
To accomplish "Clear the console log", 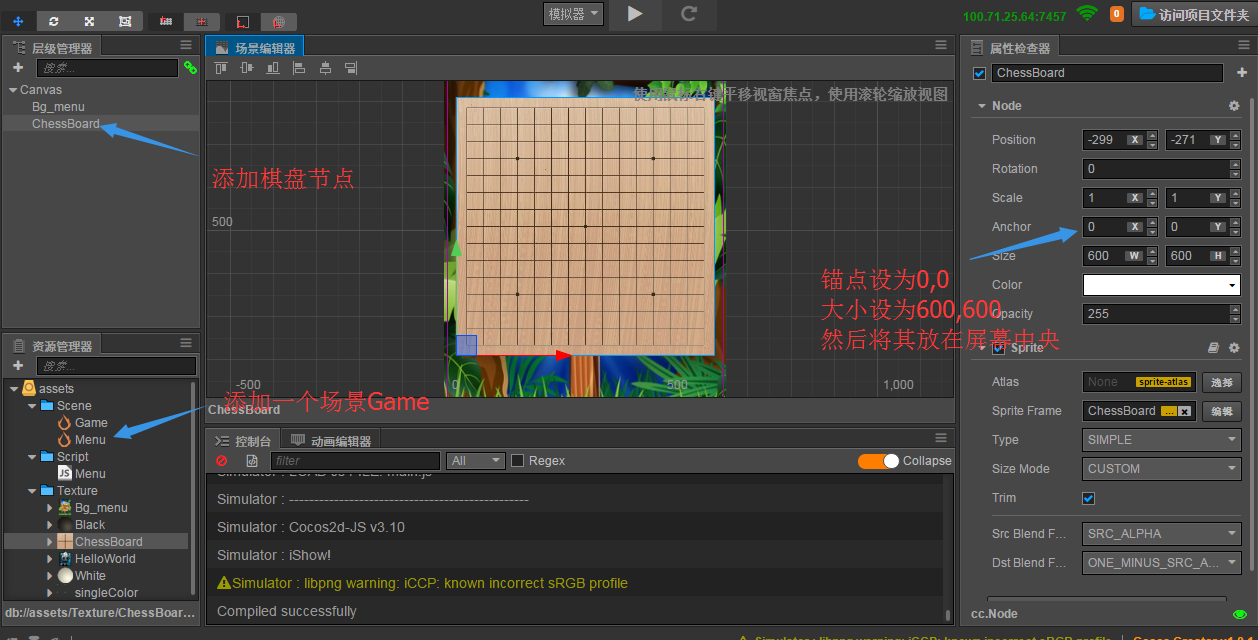I will pos(222,461).
